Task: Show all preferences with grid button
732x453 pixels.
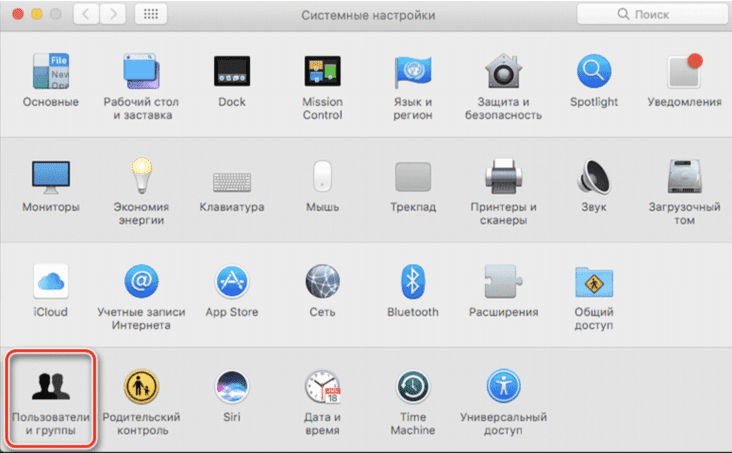Action: click(x=151, y=14)
